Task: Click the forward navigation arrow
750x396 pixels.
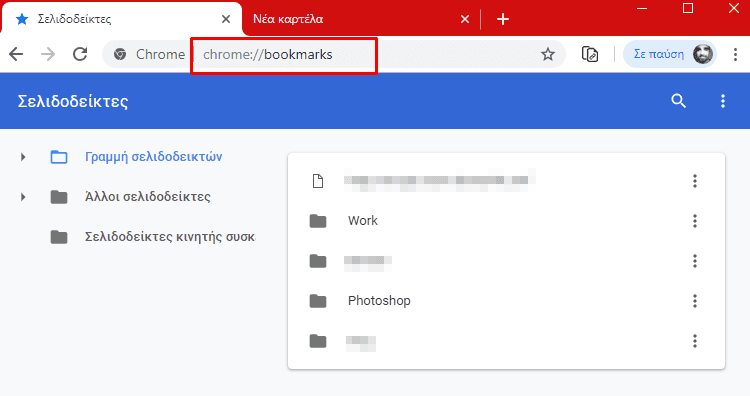Action: point(48,54)
